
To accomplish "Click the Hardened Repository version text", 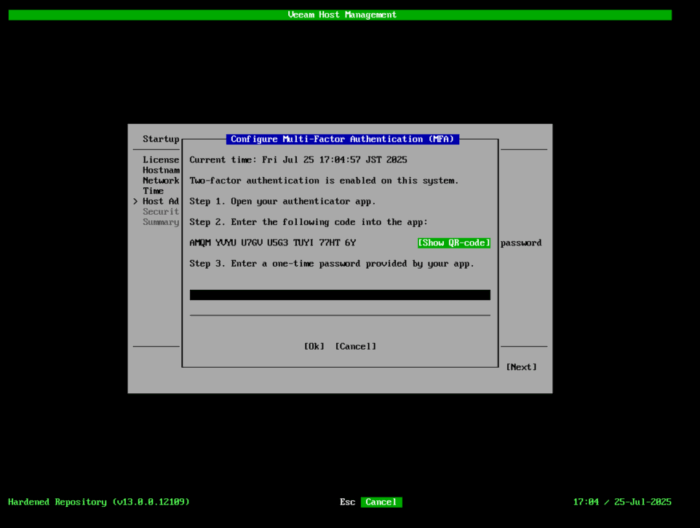I will [99, 502].
